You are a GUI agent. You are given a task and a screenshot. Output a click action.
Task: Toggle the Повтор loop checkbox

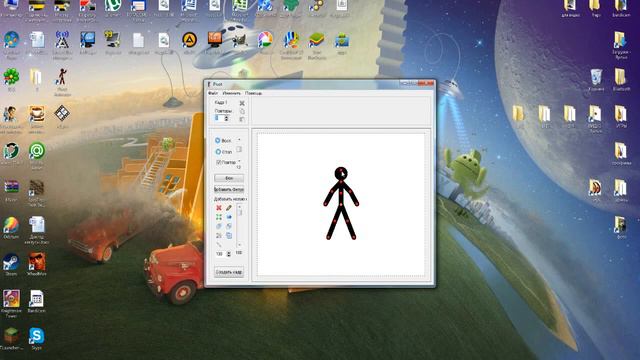tap(218, 162)
